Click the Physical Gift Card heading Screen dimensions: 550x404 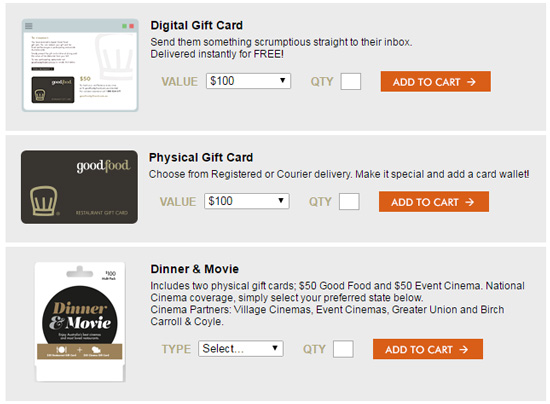(x=201, y=157)
